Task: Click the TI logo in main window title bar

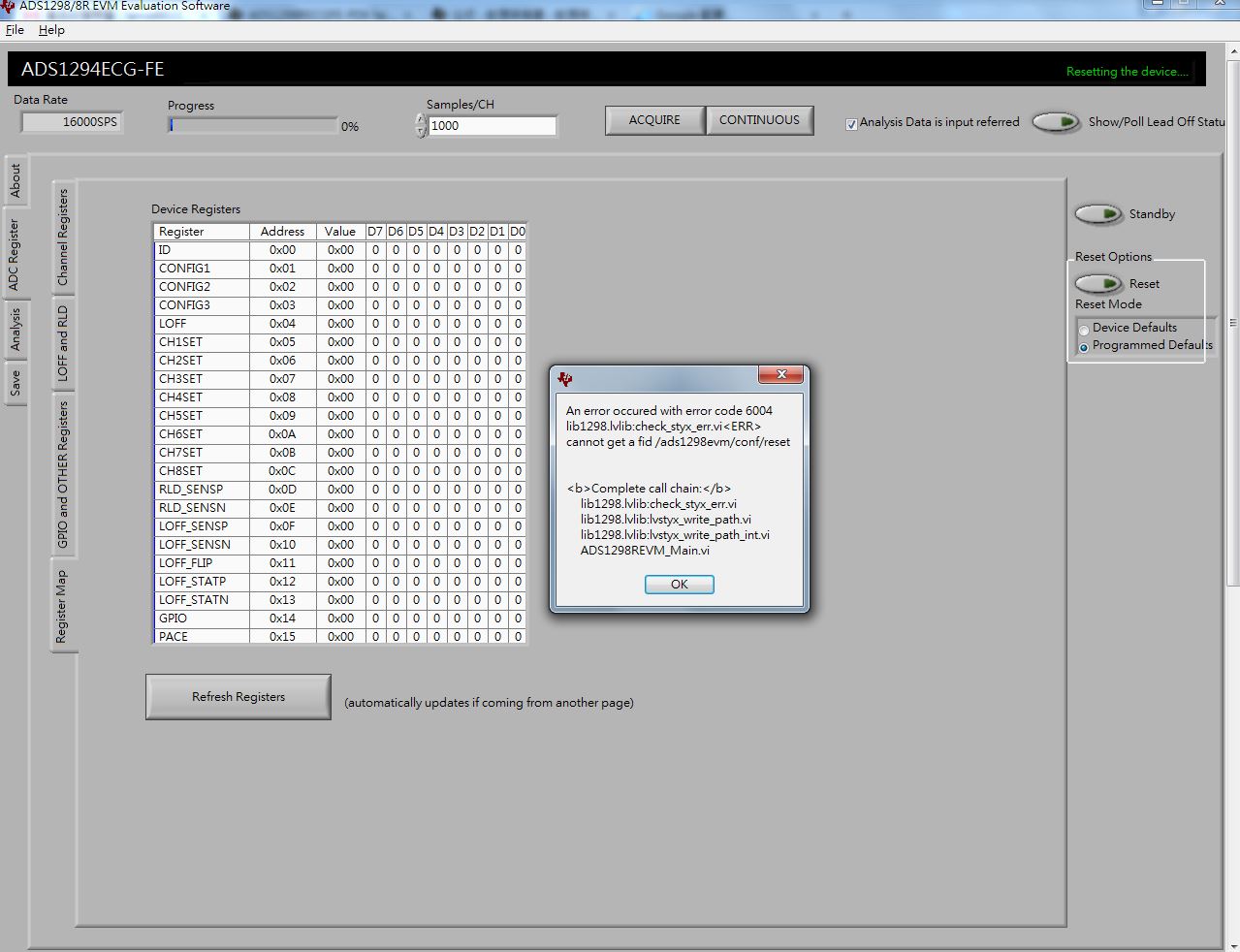Action: pos(8,5)
